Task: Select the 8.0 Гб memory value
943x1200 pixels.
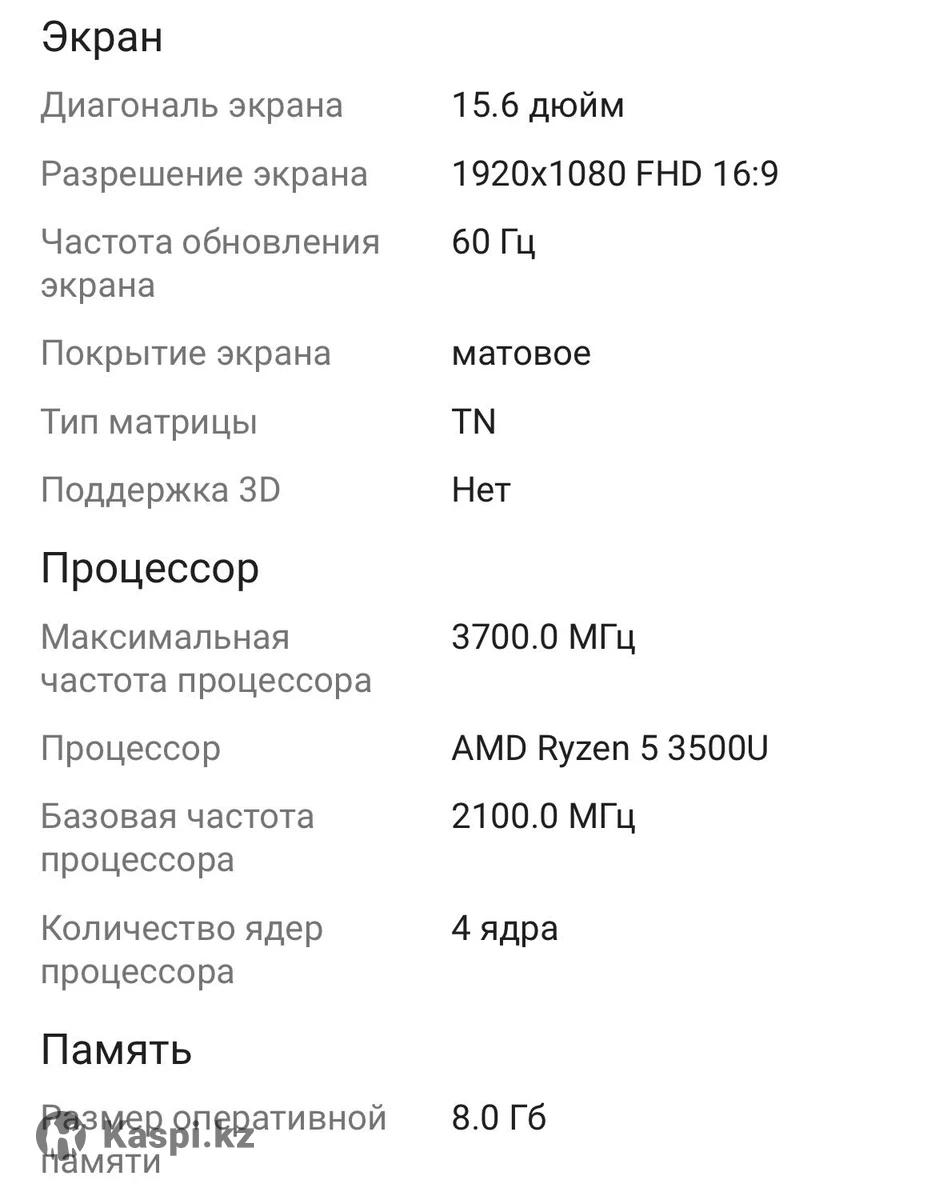Action: pos(499,1117)
